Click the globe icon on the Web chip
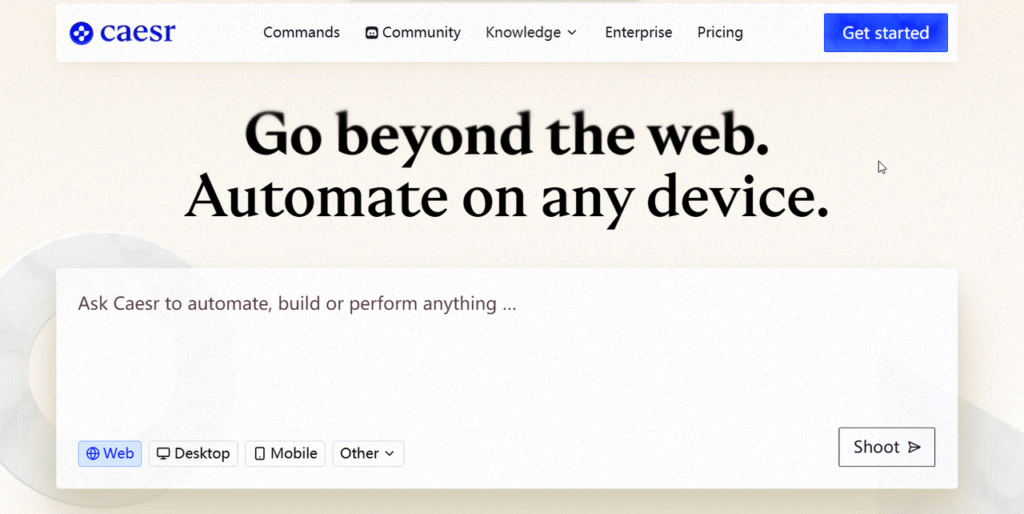This screenshot has width=1024, height=514. coord(93,454)
